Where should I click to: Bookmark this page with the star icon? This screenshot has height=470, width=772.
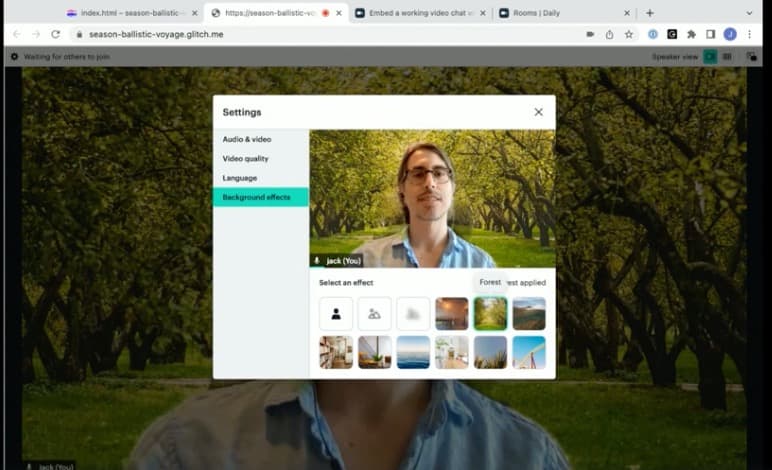pos(629,34)
